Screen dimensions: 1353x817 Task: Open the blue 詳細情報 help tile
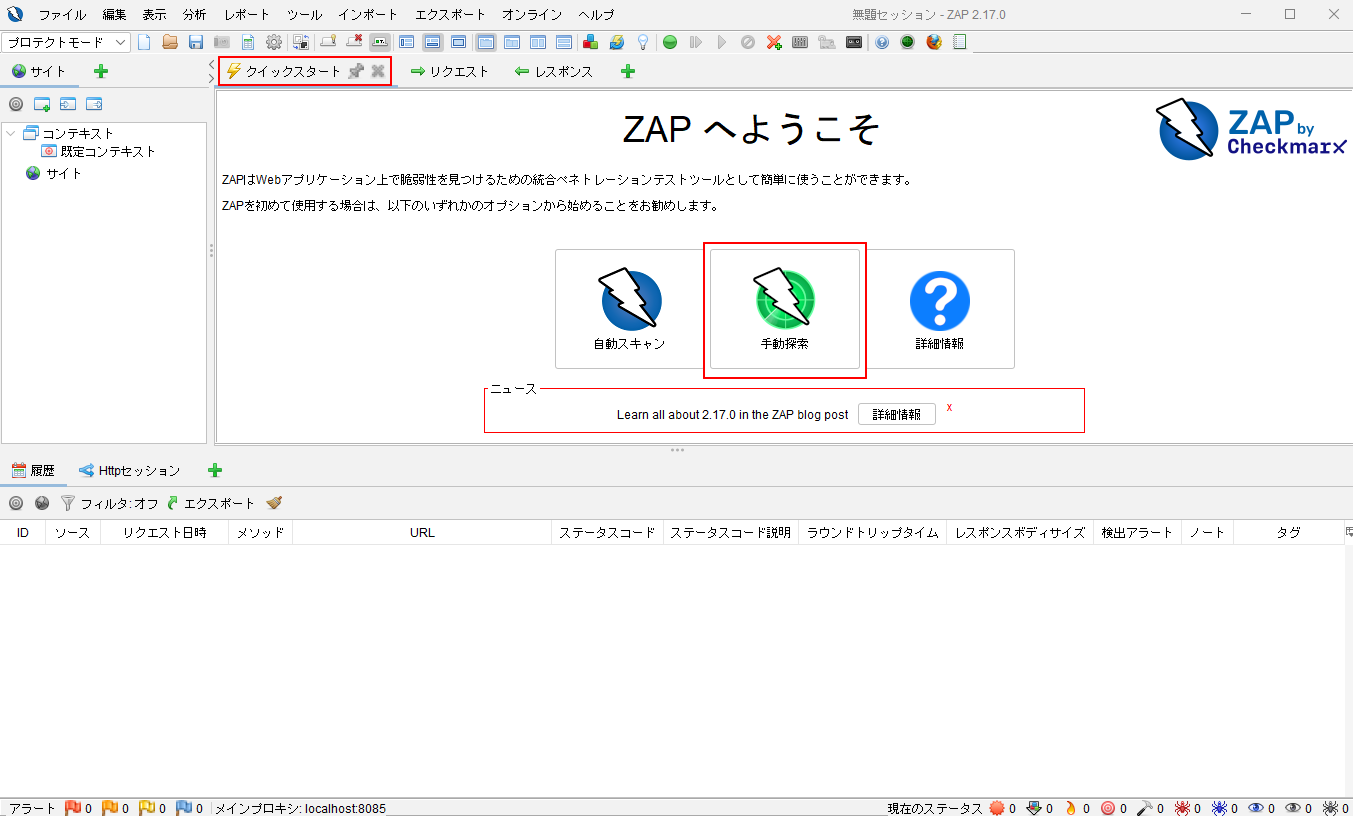[x=940, y=309]
